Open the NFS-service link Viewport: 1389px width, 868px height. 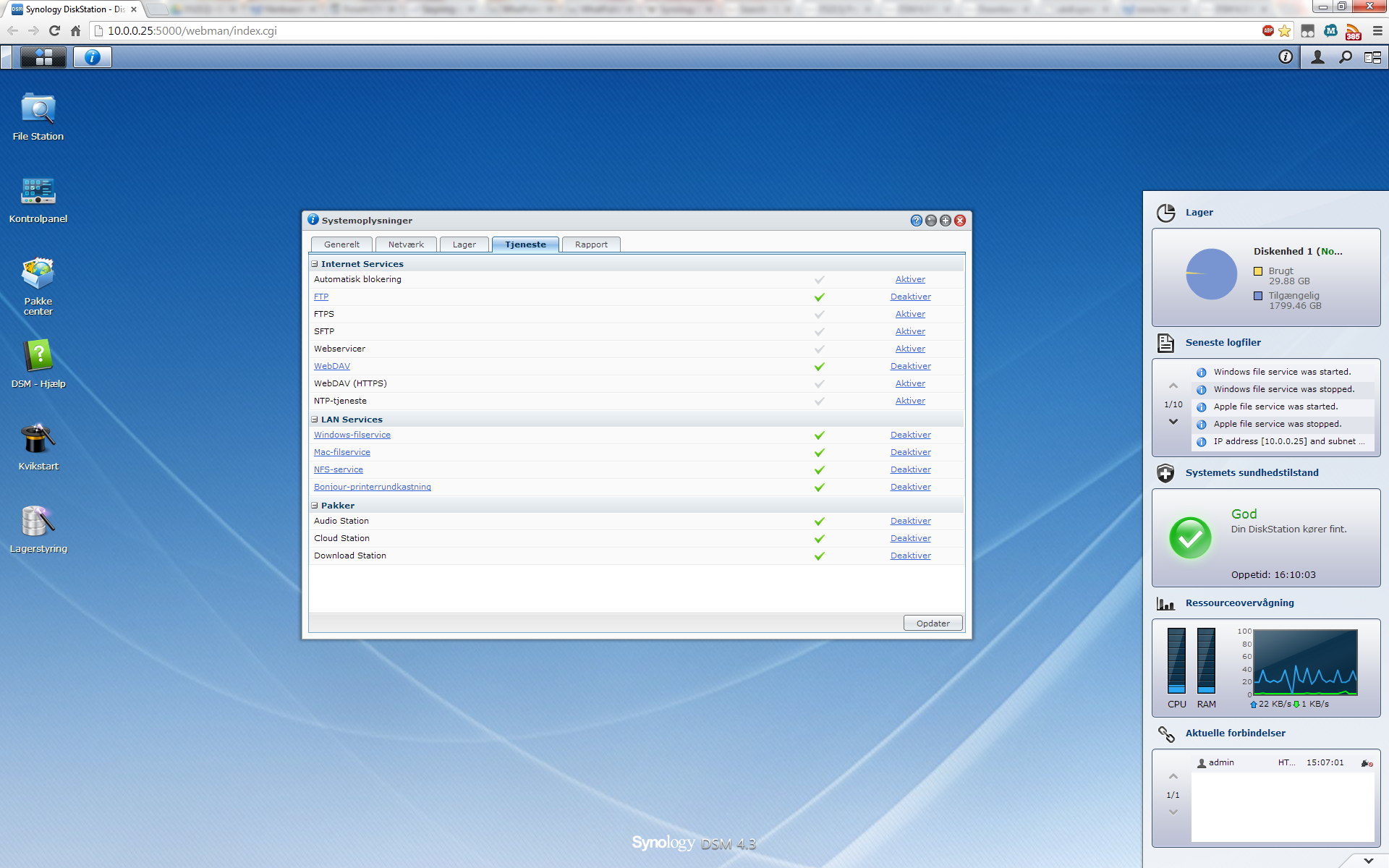point(339,469)
